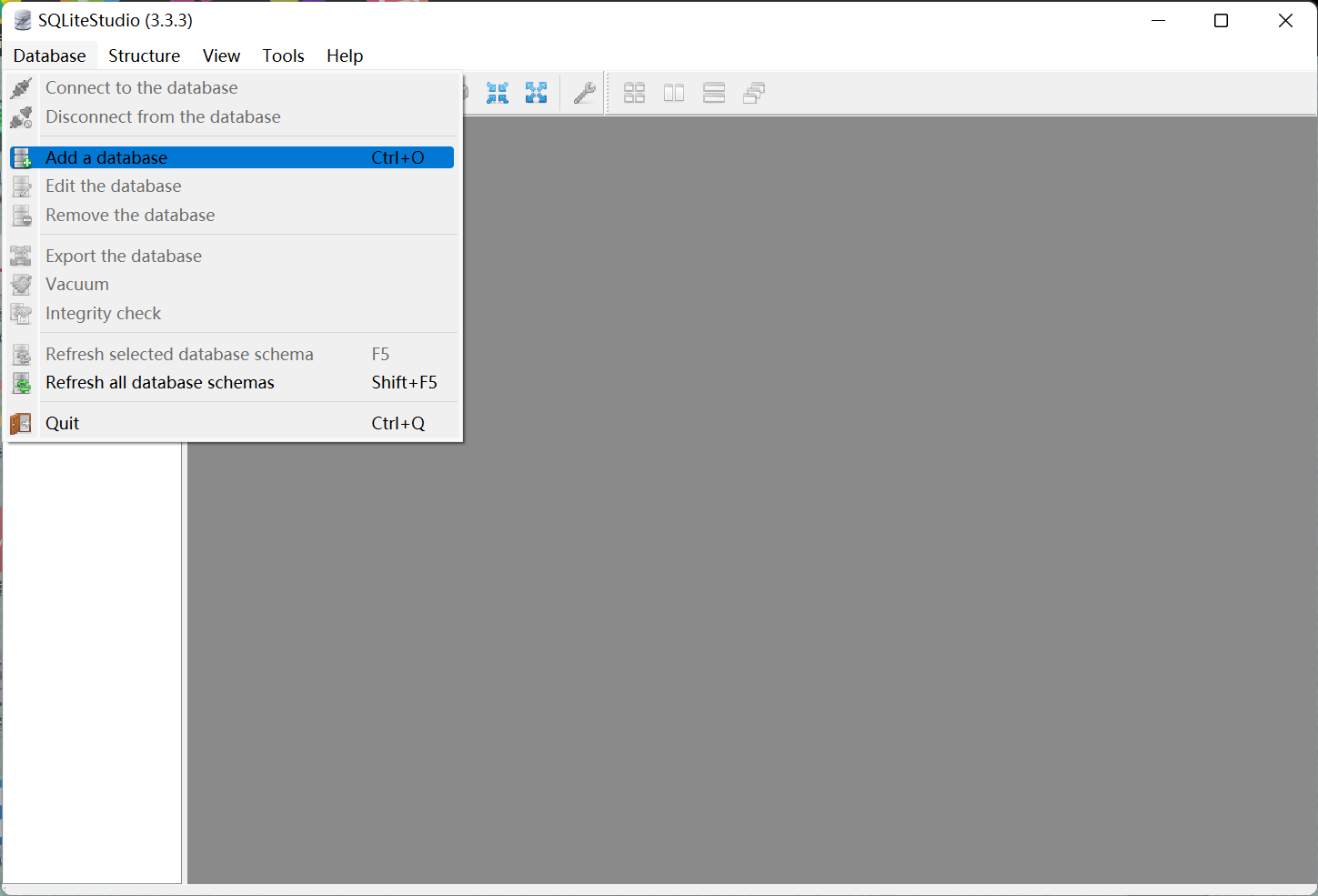1318x896 pixels.
Task: Click the collapse all tree arrows icon
Action: click(x=497, y=93)
